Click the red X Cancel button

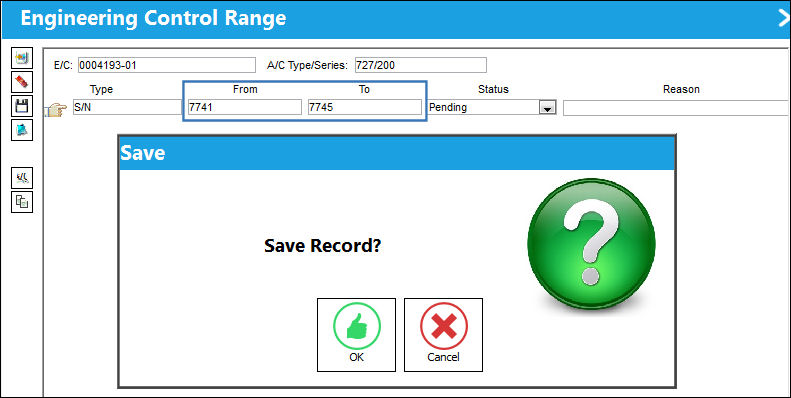(443, 335)
